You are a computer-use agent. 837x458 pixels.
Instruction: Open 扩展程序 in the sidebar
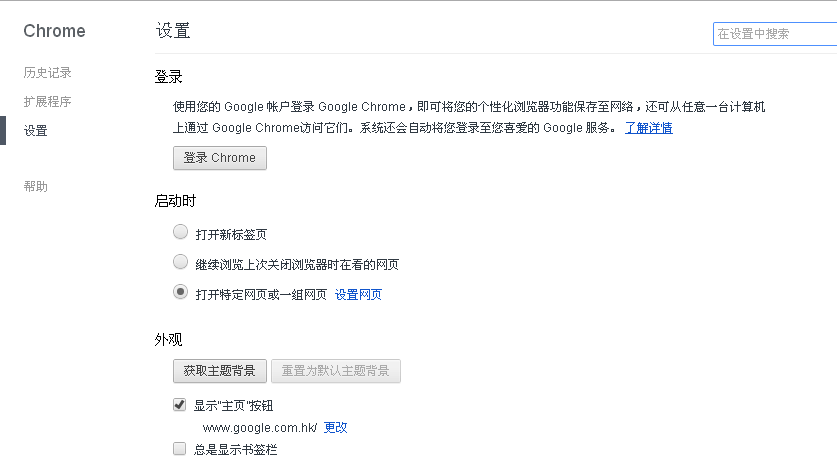coord(47,102)
